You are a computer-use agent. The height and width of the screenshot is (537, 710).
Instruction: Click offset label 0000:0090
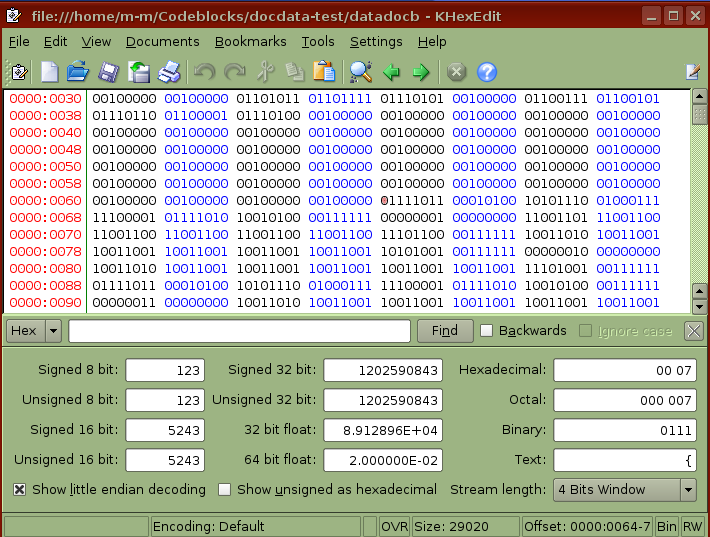pyautogui.click(x=45, y=302)
